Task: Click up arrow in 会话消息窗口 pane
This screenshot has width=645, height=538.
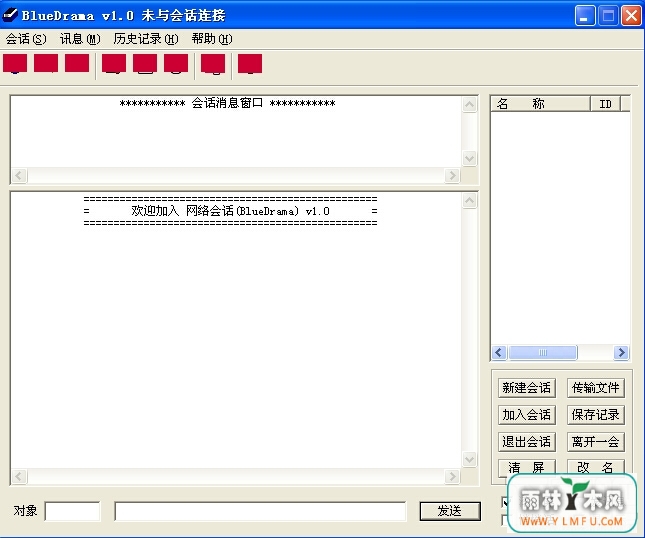Action: pos(469,104)
